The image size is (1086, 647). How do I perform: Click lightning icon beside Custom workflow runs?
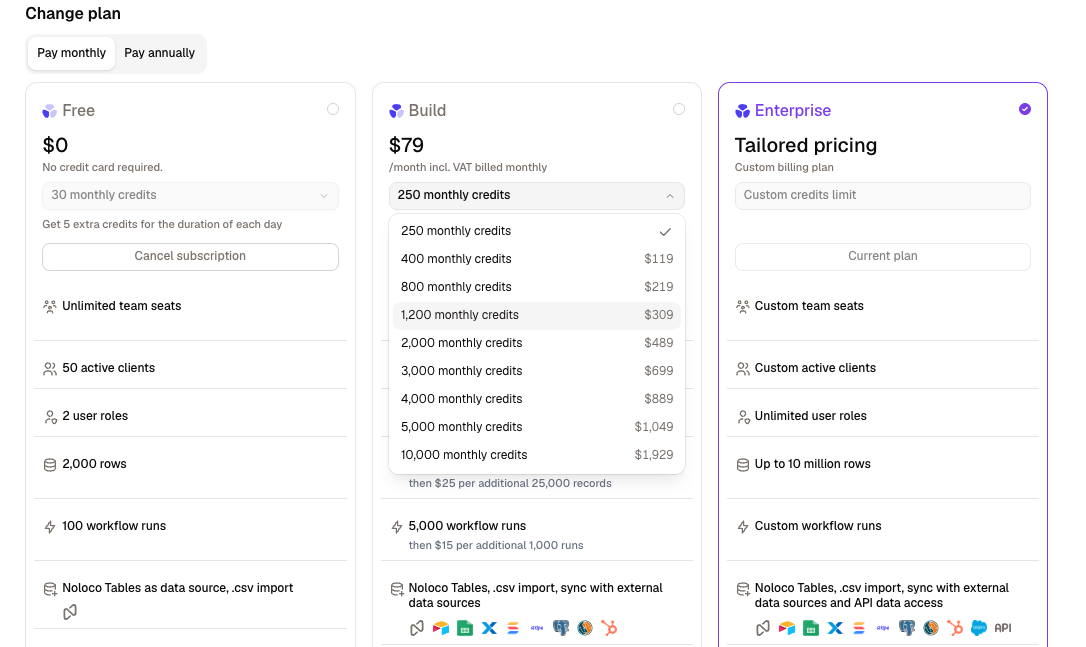pyautogui.click(x=743, y=526)
